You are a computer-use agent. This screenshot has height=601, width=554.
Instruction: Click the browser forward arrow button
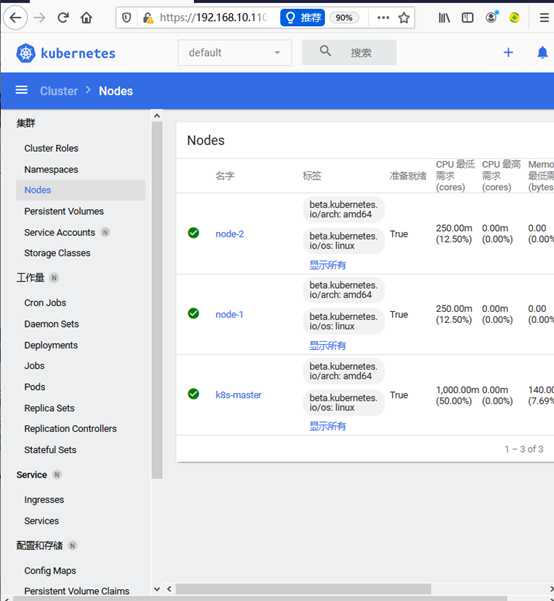click(x=39, y=18)
